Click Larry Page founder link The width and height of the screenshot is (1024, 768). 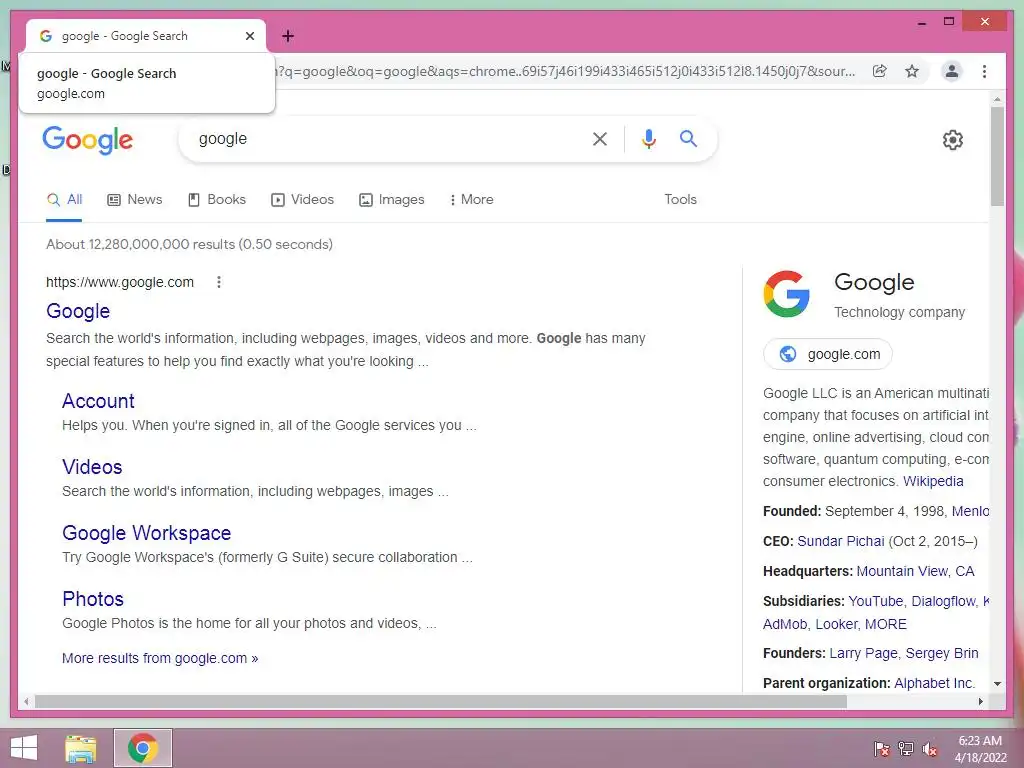click(x=863, y=654)
